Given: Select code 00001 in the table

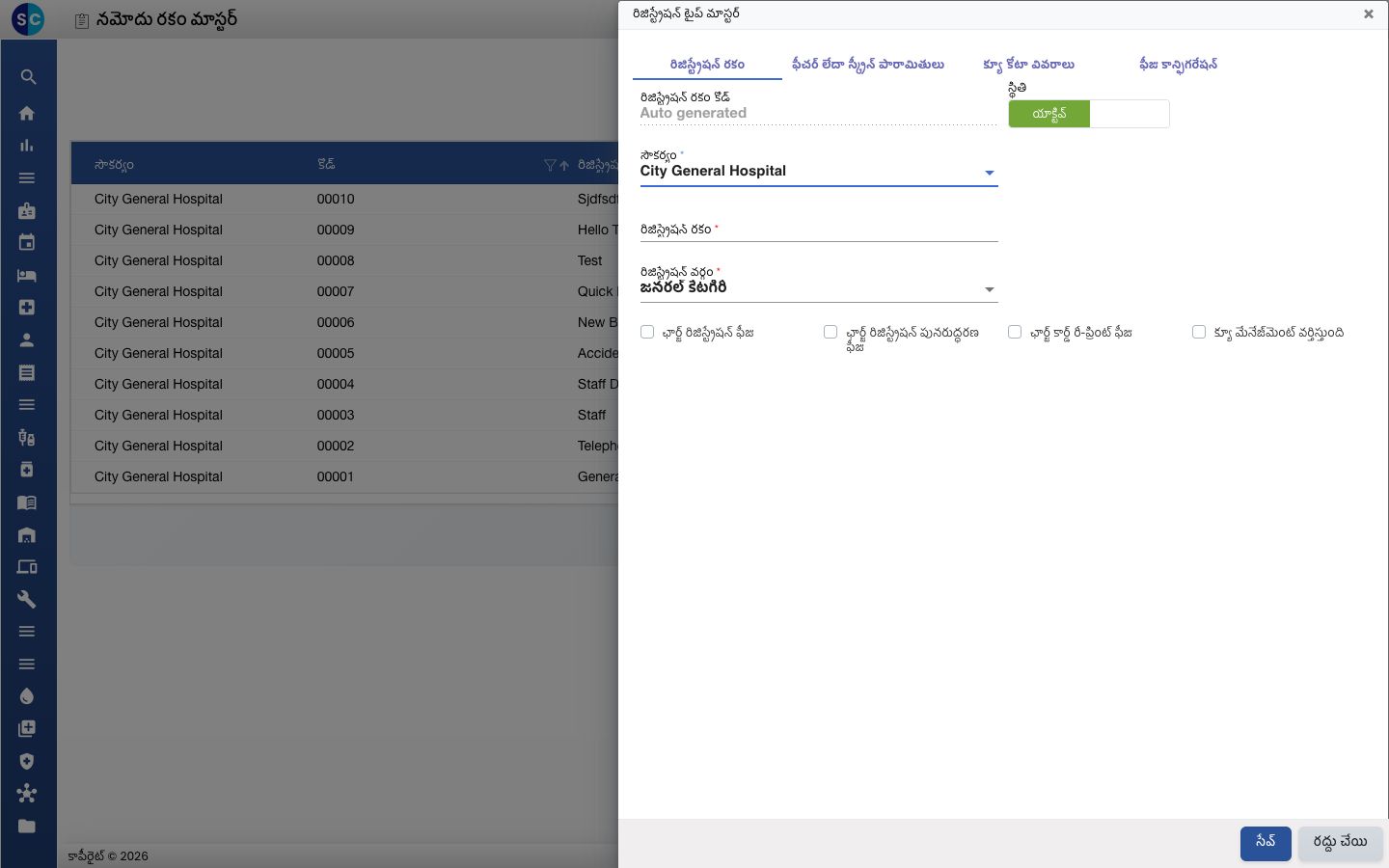Looking at the screenshot, I should [336, 476].
